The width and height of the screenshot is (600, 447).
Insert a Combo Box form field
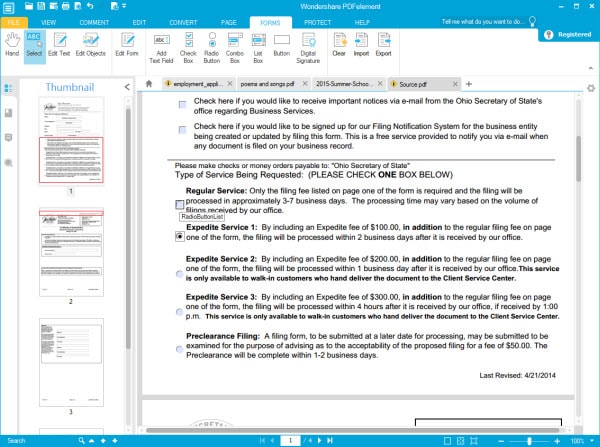click(235, 48)
